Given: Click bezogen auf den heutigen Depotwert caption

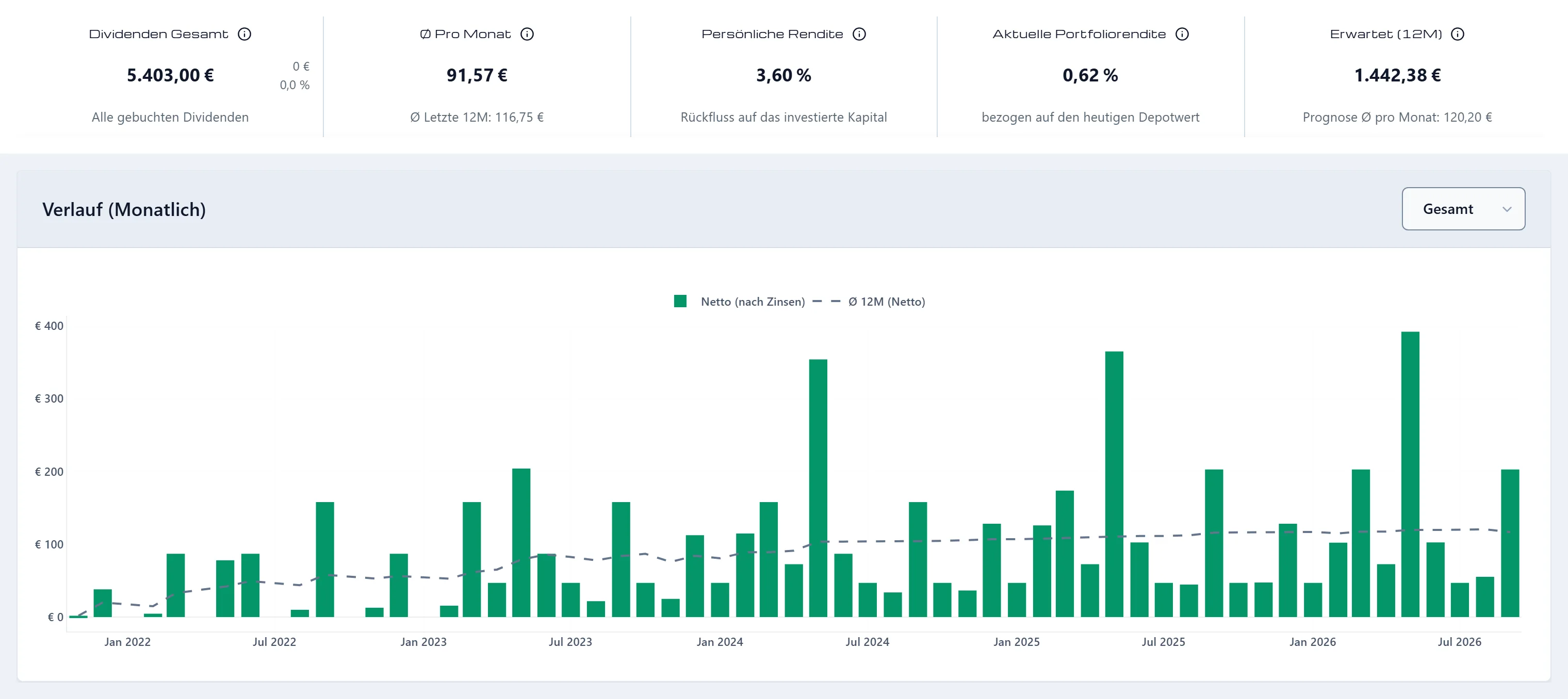Looking at the screenshot, I should [1090, 118].
